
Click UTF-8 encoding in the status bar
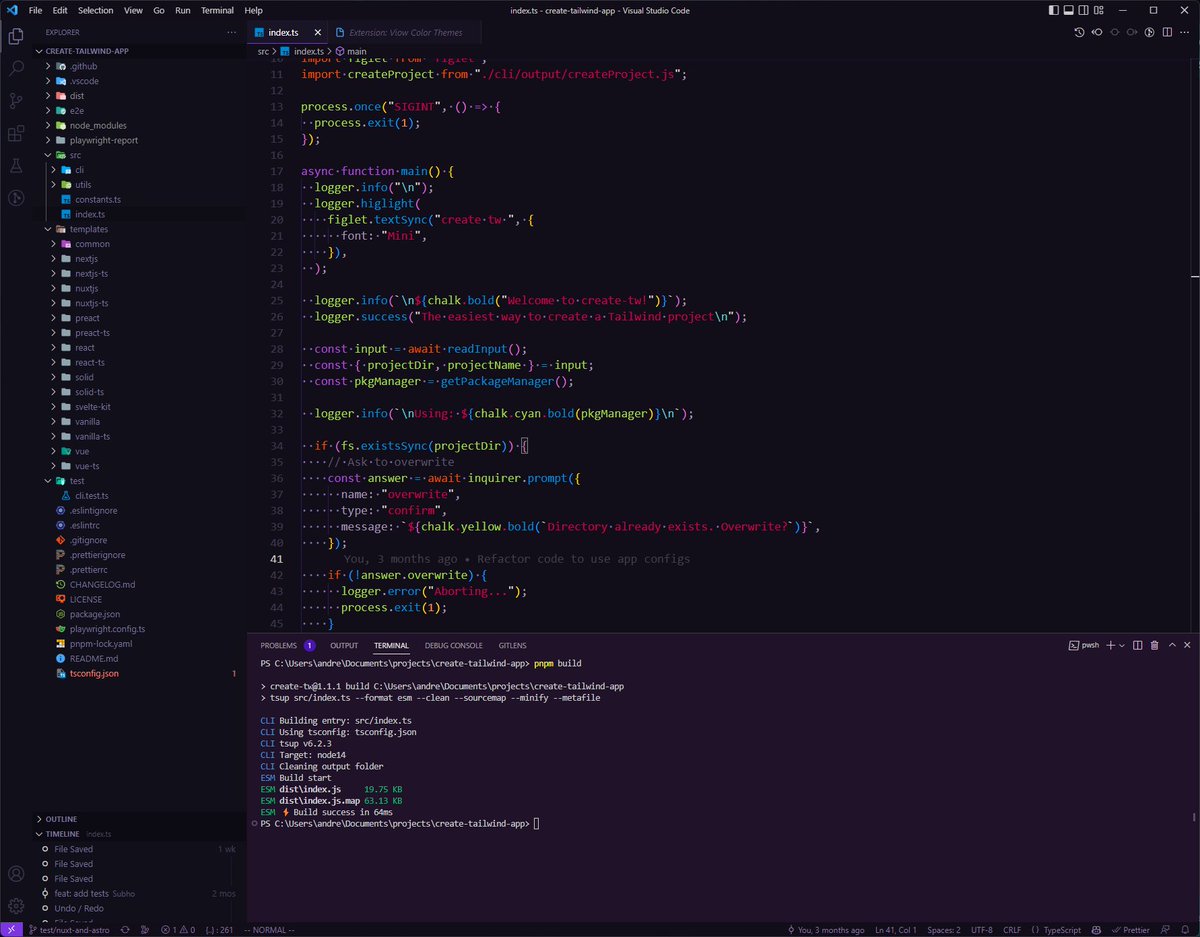[x=981, y=929]
